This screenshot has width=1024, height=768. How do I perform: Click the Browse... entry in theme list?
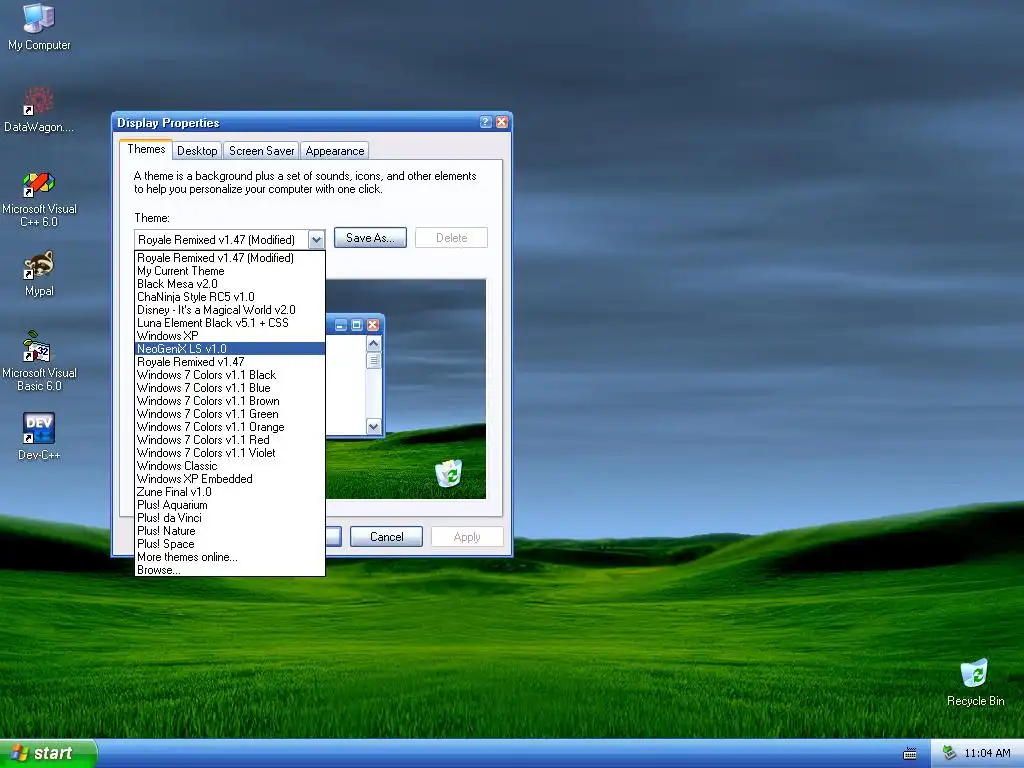coord(230,570)
